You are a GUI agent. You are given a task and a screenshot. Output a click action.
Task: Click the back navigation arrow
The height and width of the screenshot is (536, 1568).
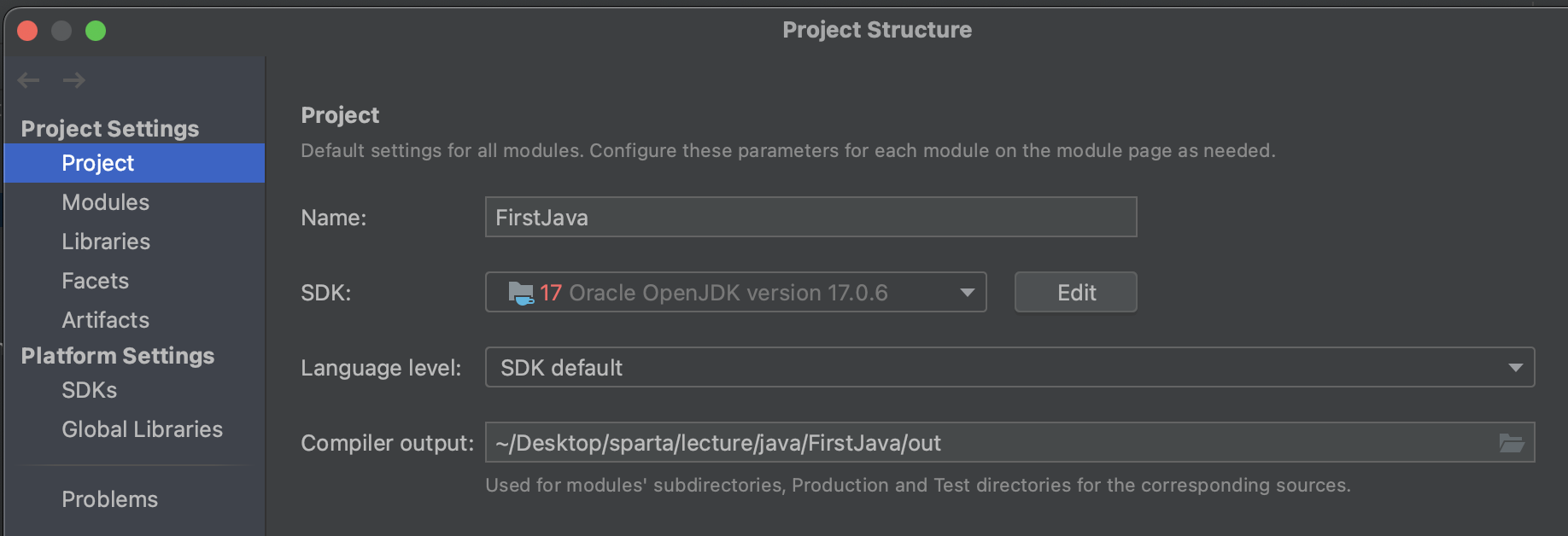click(28, 80)
